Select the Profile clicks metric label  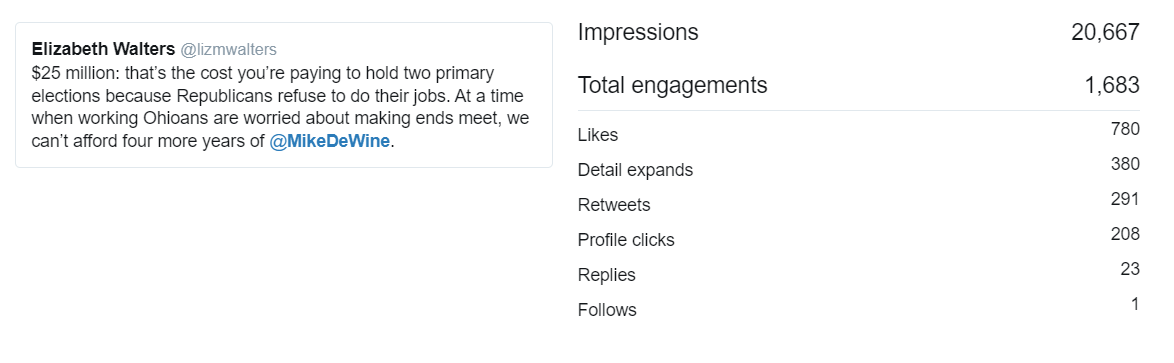626,240
